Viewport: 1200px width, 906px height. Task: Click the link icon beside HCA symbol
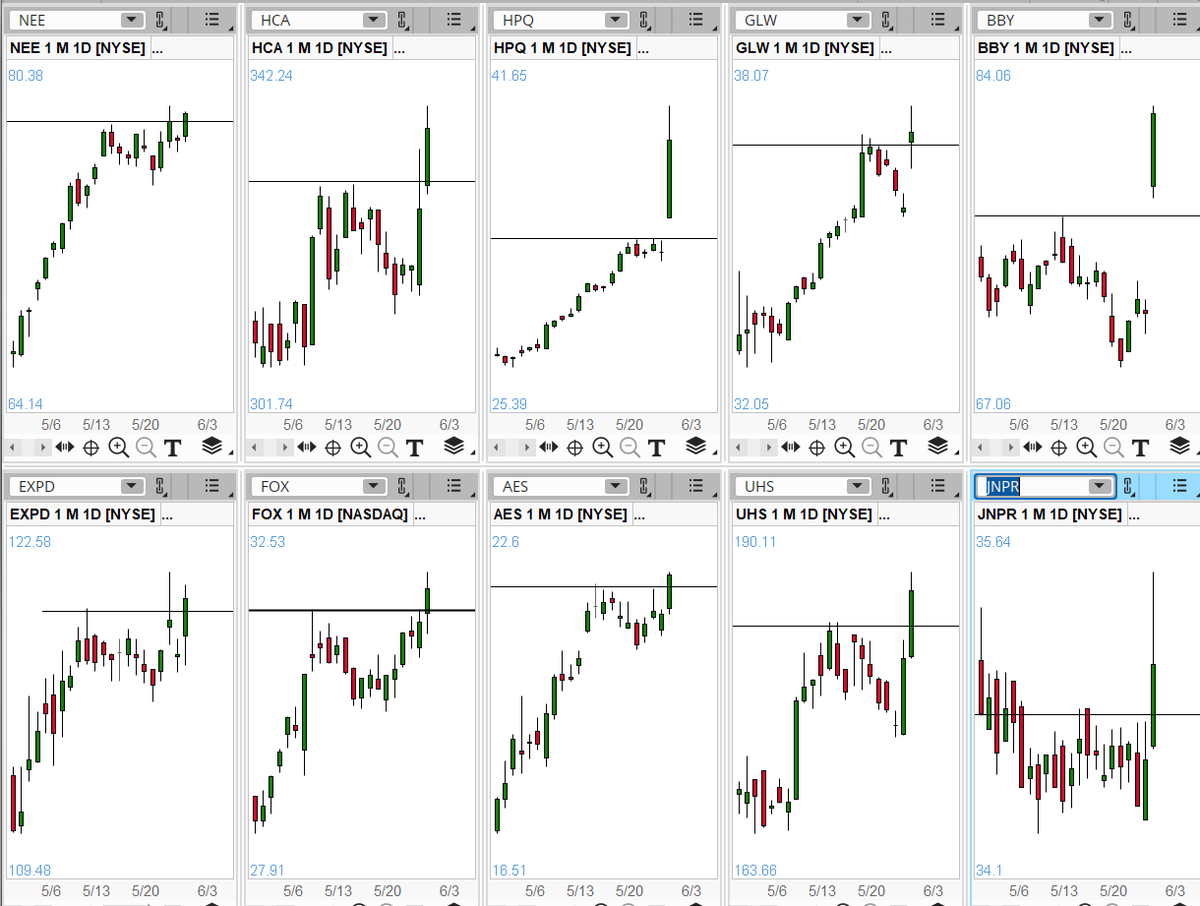click(402, 20)
